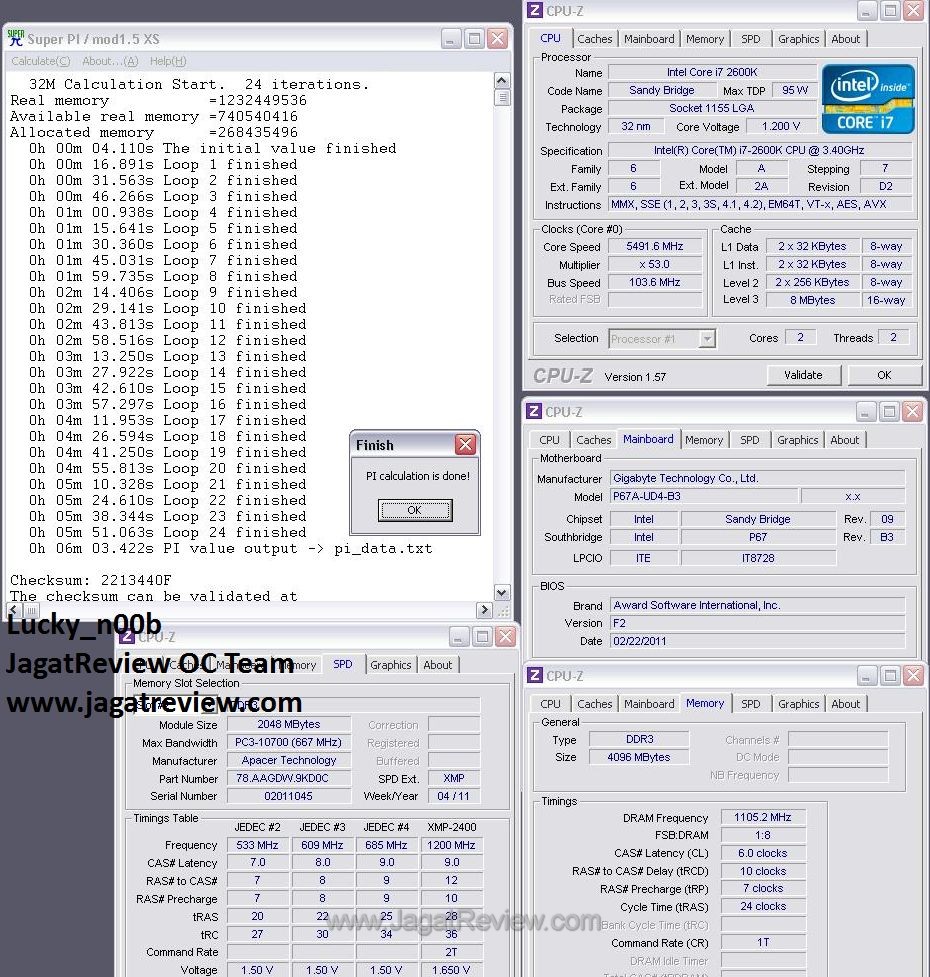Viewport: 930px width, 977px height.
Task: Open Help menu in Super PI
Action: click(168, 61)
